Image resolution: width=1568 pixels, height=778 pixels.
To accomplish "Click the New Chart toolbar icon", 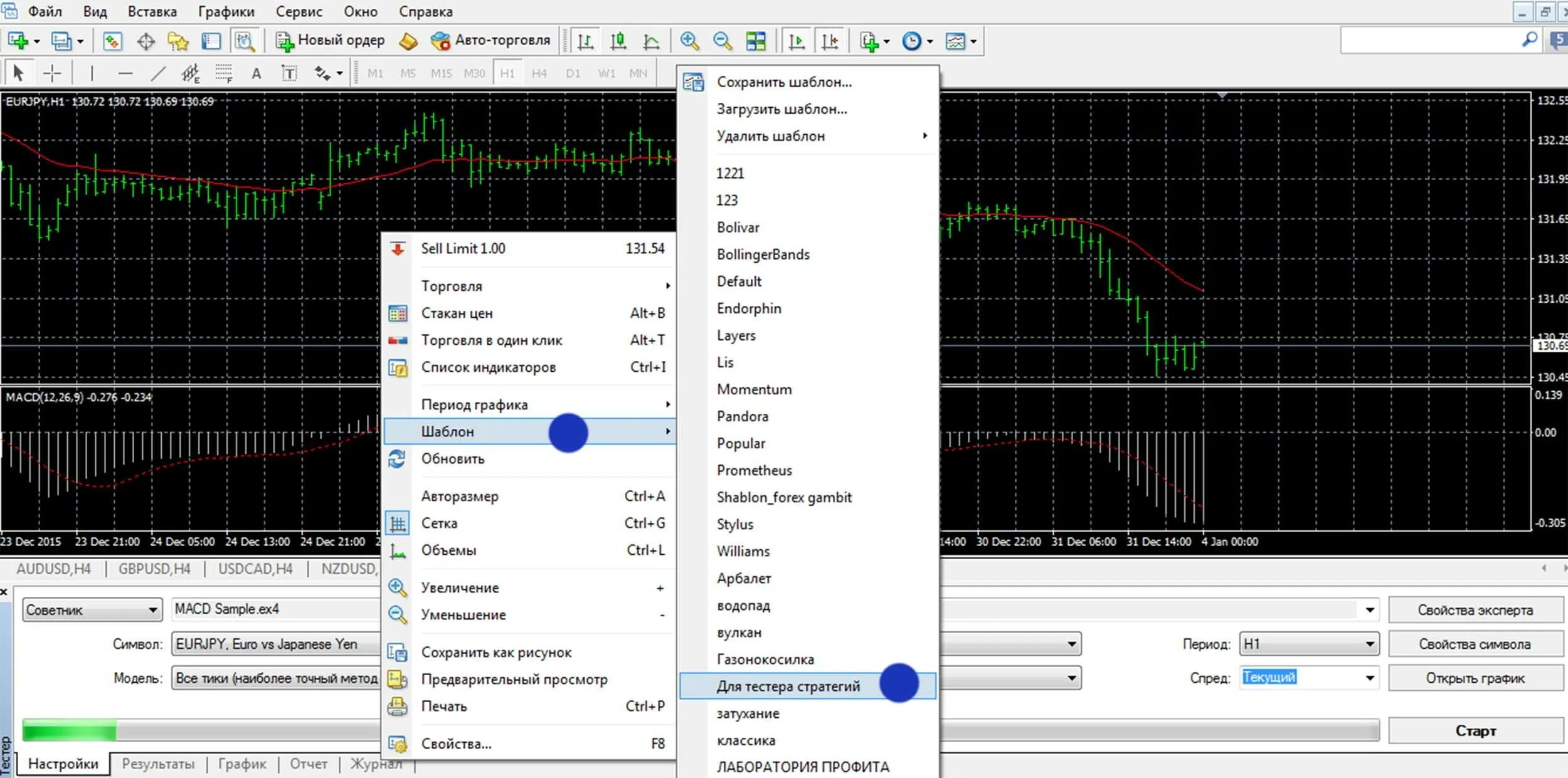I will tap(18, 41).
